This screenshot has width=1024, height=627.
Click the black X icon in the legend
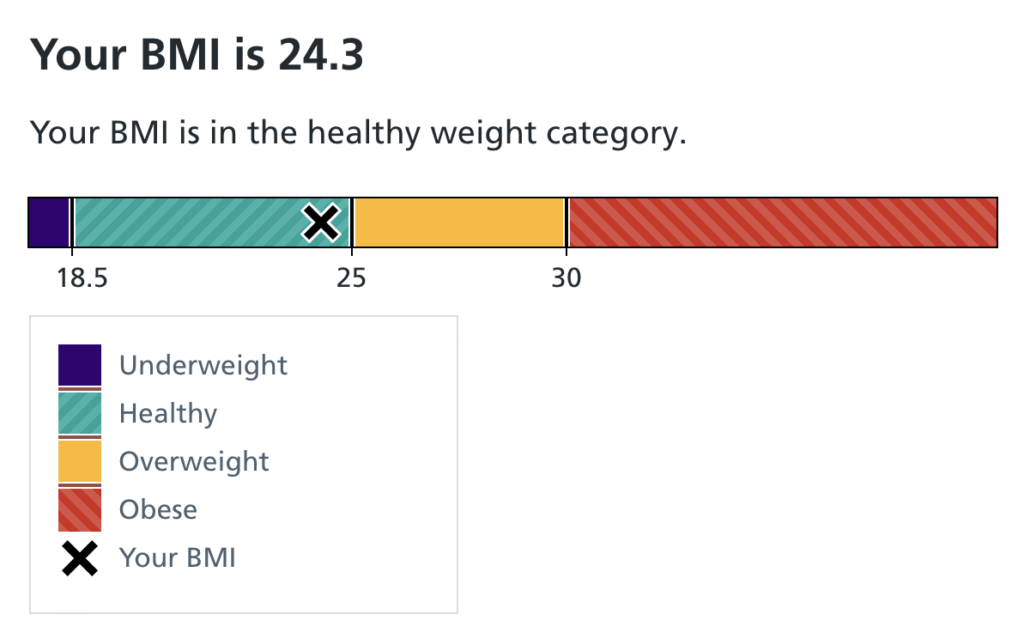coord(79,557)
